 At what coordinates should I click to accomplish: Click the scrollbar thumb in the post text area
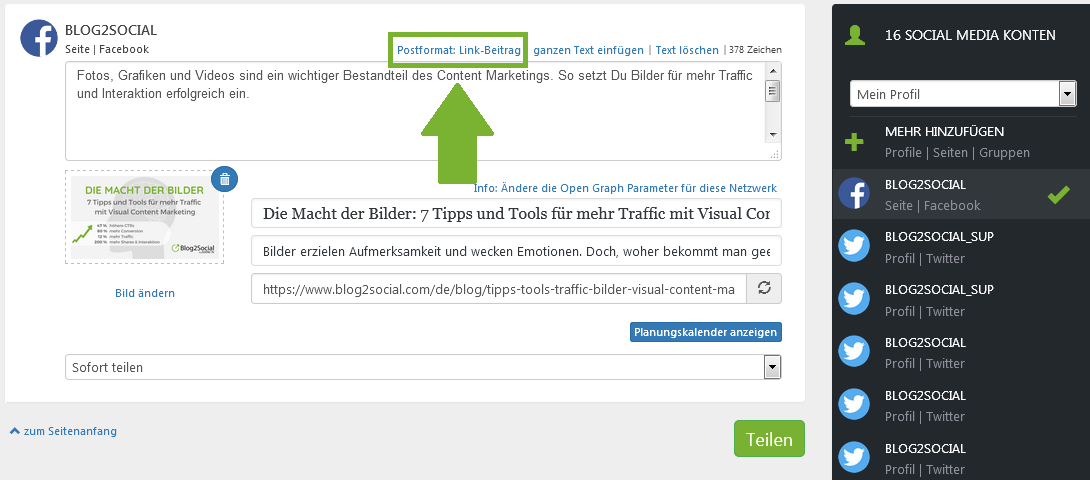click(773, 91)
